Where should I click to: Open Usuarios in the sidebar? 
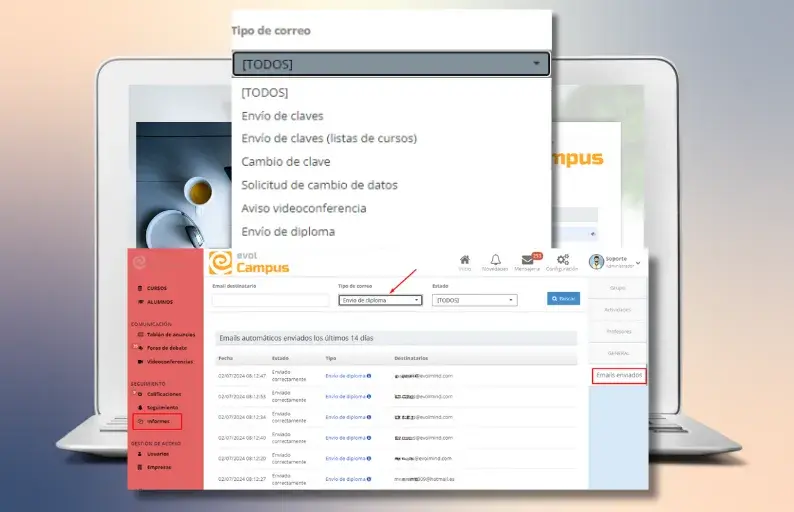(158, 454)
